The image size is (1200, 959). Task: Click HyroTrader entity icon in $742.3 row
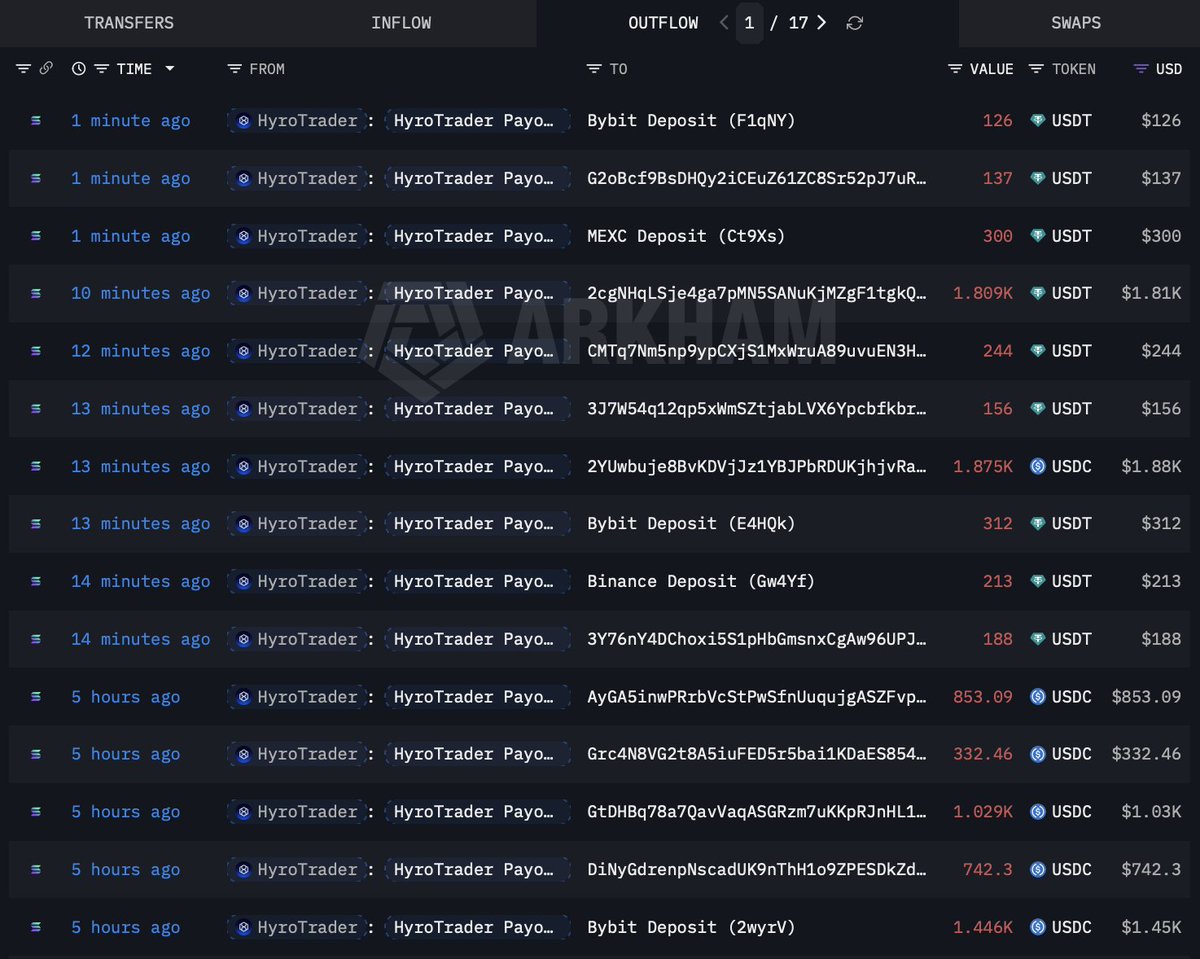click(x=243, y=870)
